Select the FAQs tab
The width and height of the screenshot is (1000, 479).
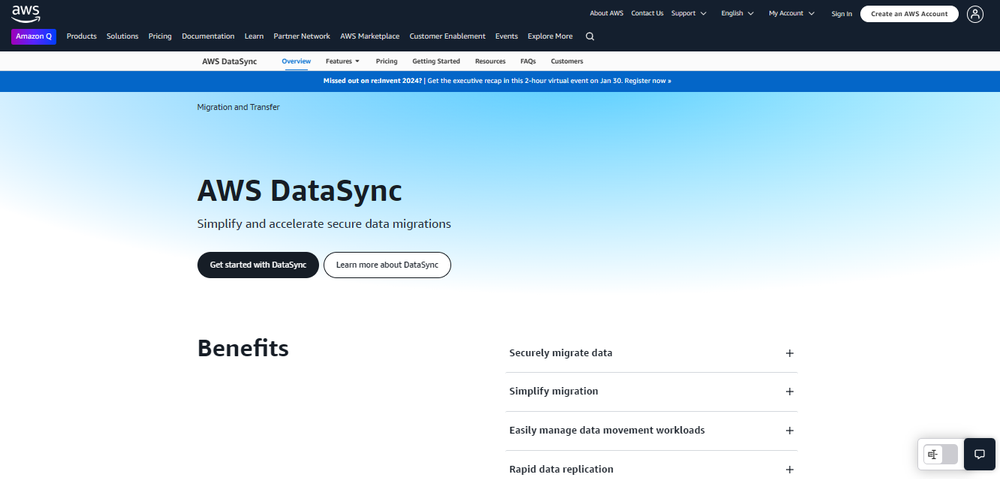click(528, 61)
